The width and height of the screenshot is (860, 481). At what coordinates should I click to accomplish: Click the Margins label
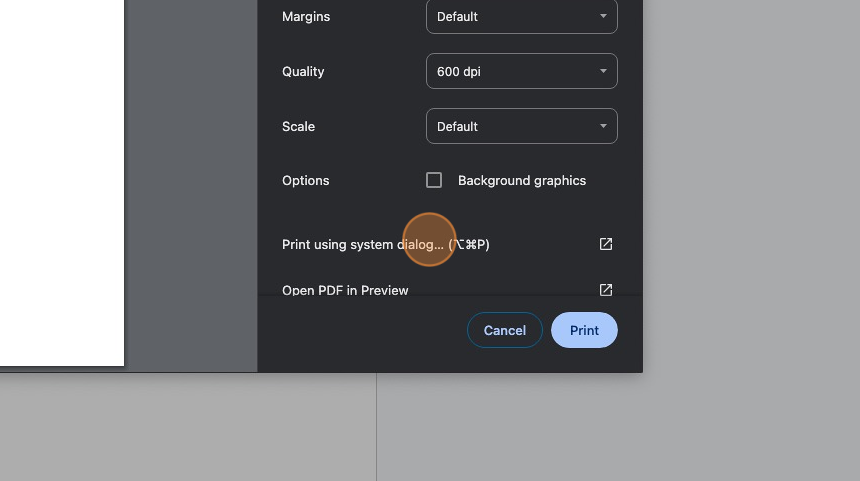tap(306, 16)
